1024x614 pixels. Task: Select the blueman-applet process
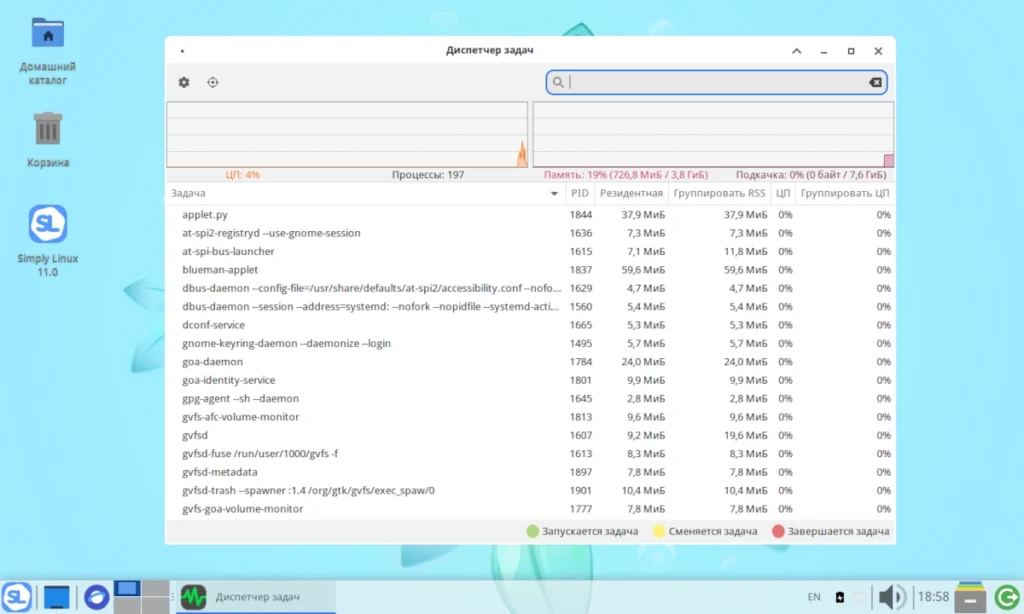(530, 270)
